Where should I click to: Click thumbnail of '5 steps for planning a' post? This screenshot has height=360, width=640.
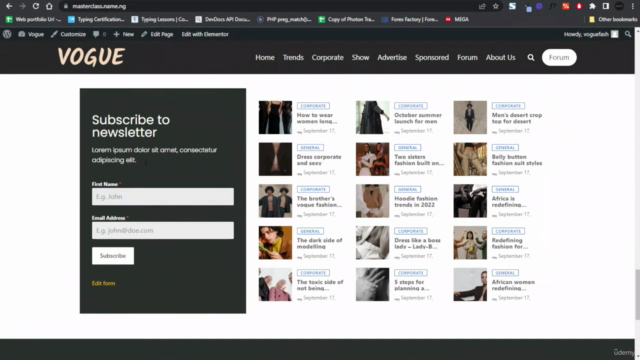pos(372,284)
